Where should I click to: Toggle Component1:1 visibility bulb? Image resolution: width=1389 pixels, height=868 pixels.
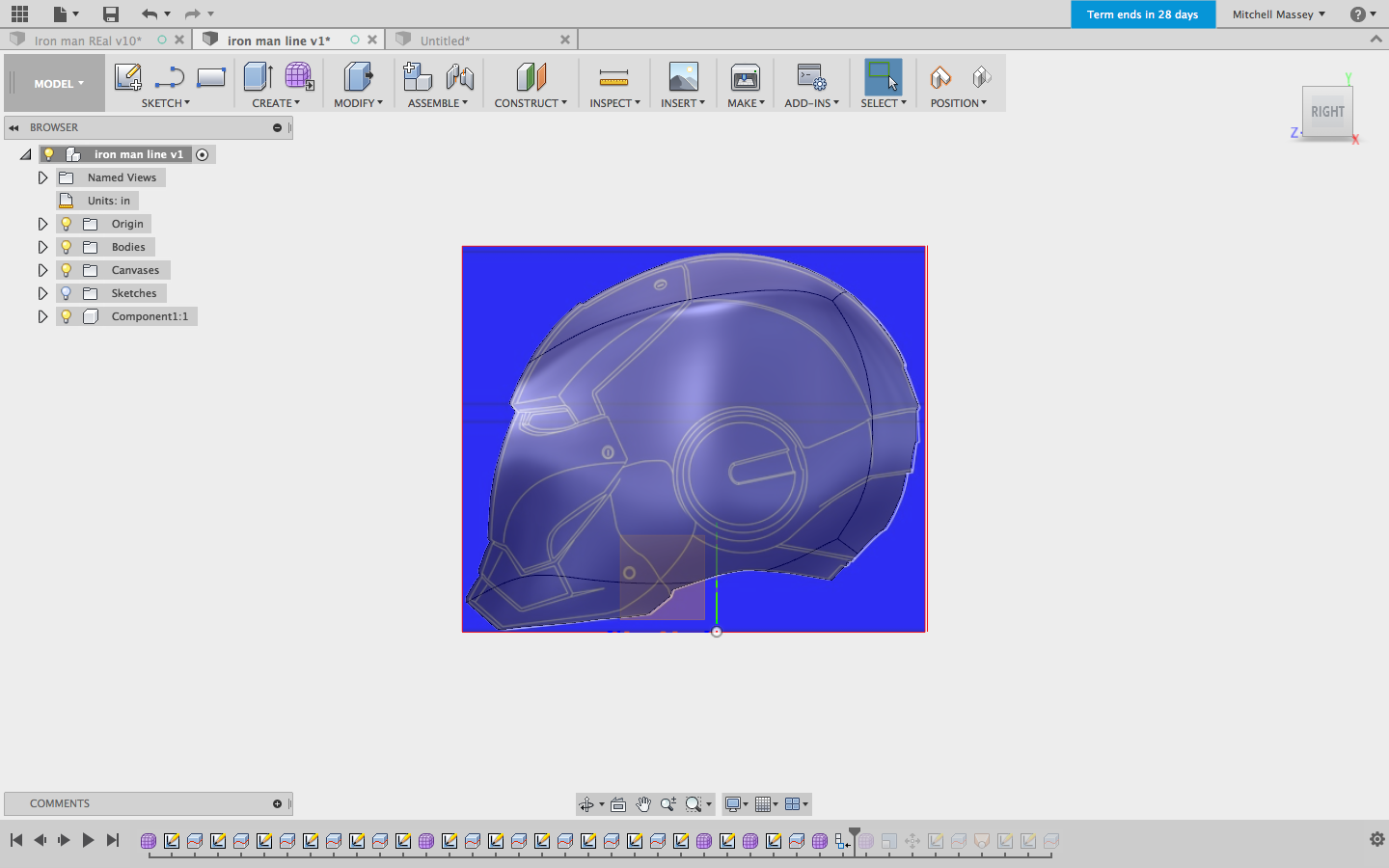[x=66, y=316]
